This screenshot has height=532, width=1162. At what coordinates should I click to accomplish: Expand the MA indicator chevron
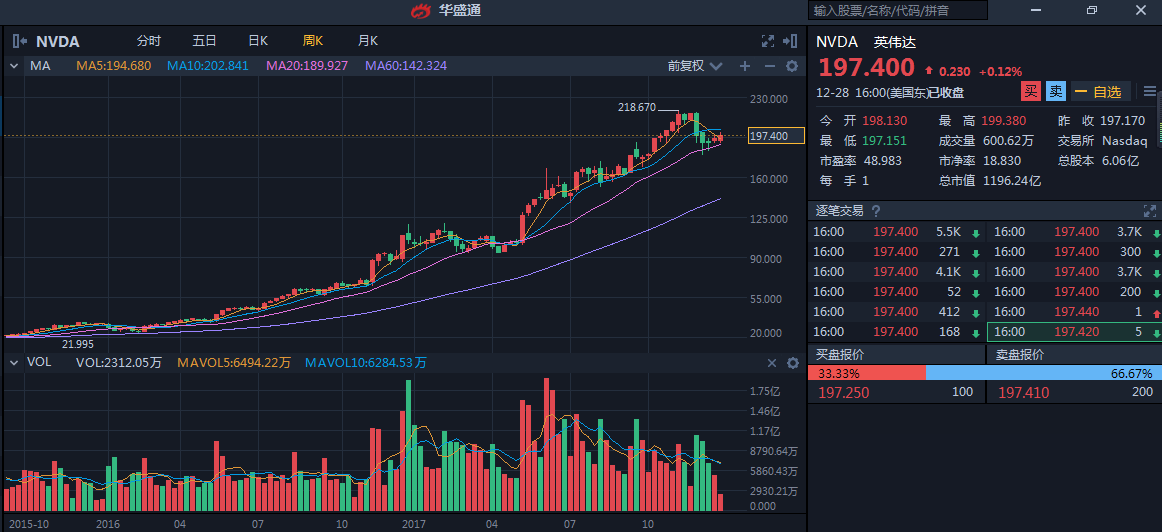(14, 66)
